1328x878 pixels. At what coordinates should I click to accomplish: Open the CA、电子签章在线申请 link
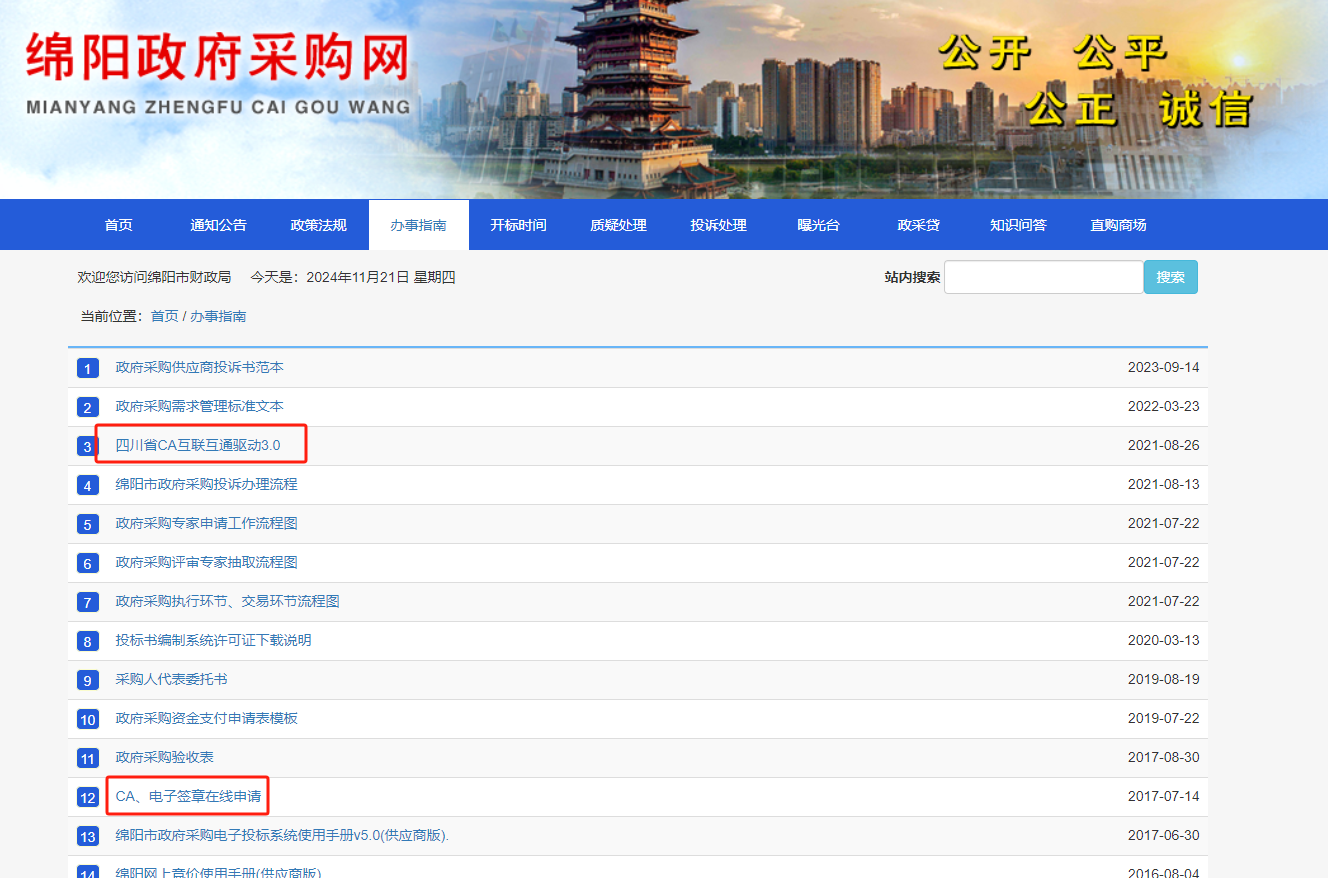coord(188,796)
